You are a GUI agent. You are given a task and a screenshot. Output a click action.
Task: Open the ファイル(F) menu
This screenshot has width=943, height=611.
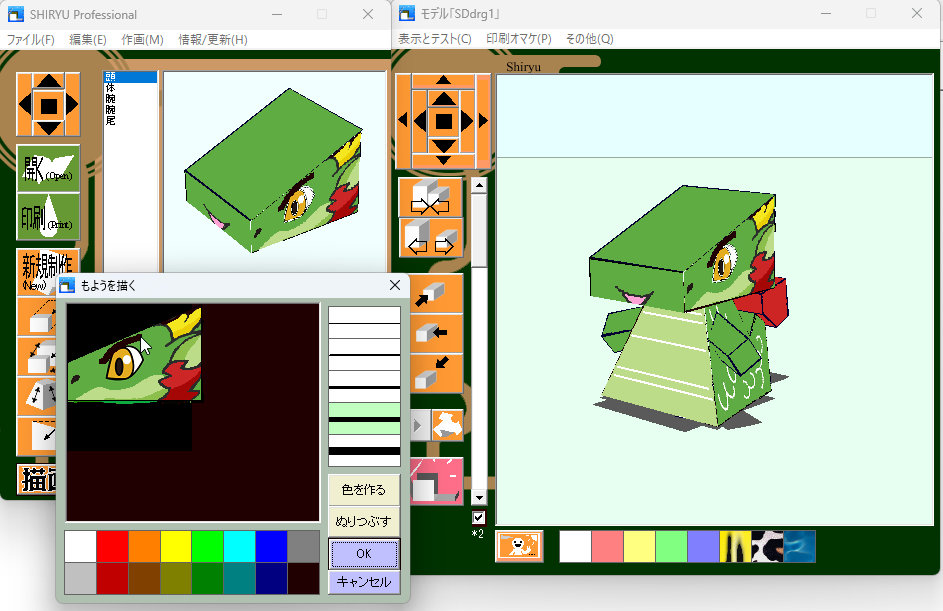coord(31,40)
